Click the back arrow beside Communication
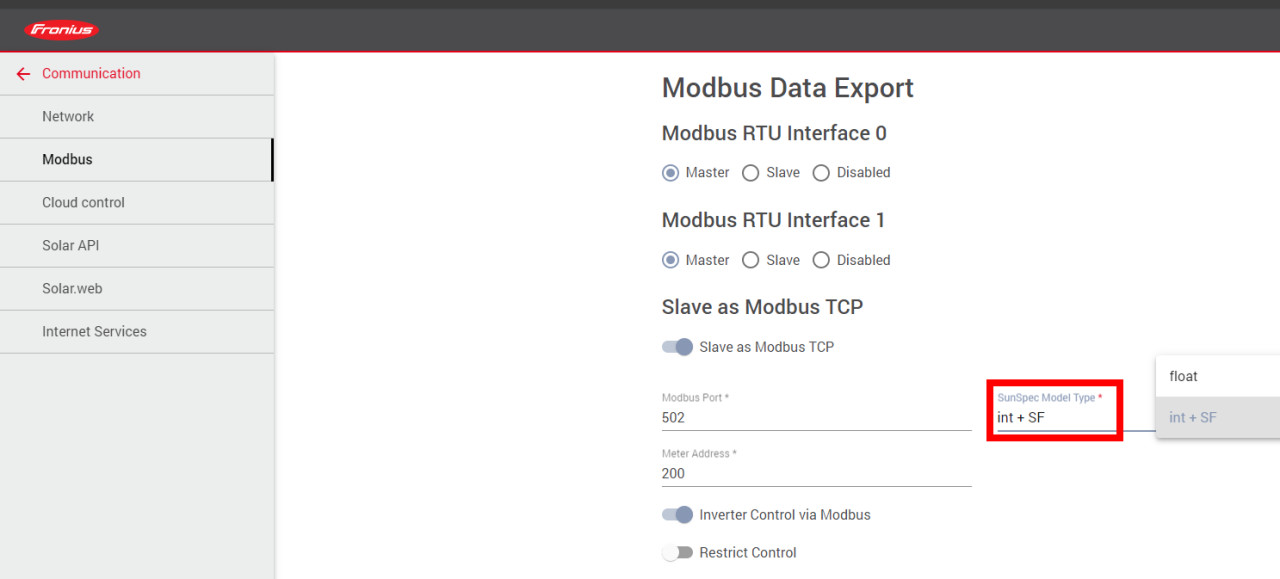Image resolution: width=1280 pixels, height=579 pixels. click(x=23, y=74)
